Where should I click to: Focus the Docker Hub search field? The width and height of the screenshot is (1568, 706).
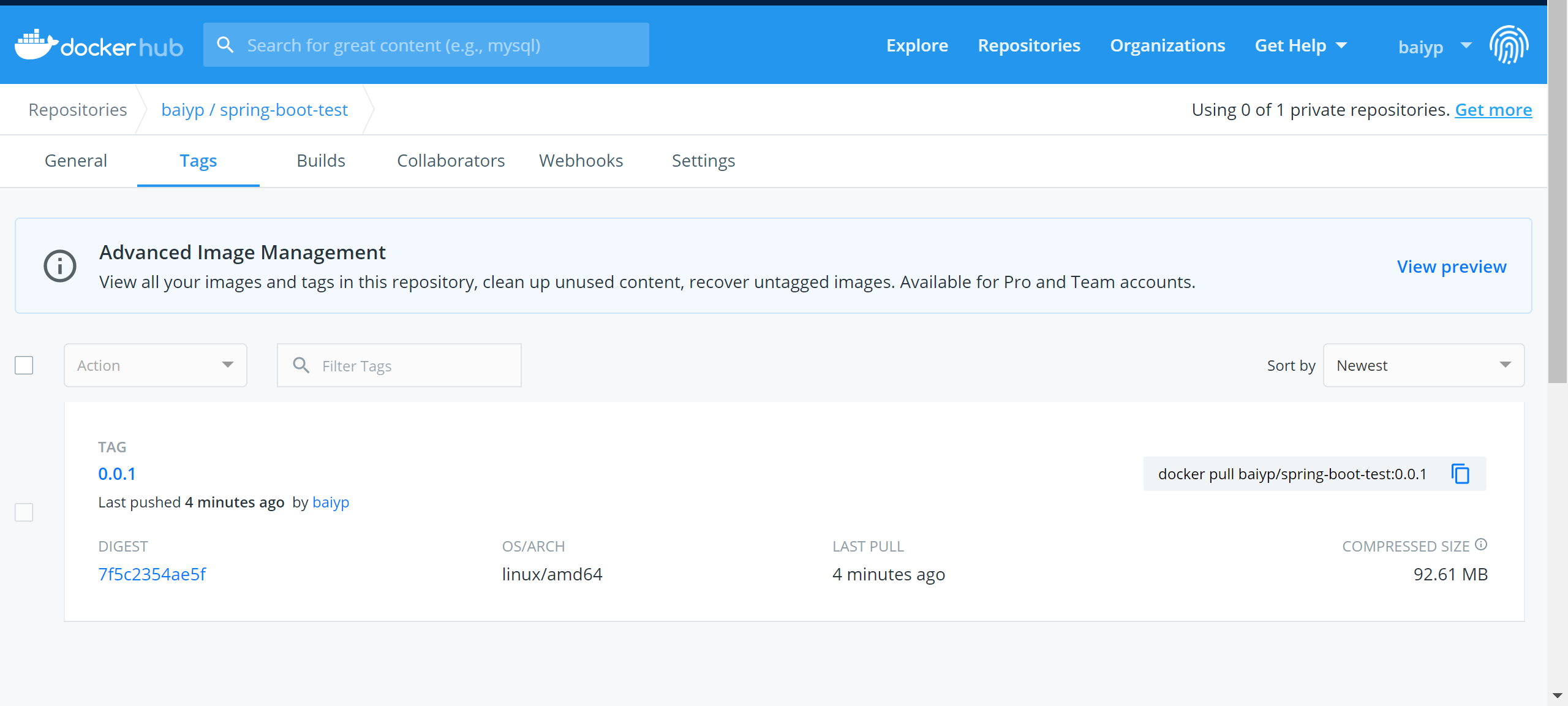point(426,45)
